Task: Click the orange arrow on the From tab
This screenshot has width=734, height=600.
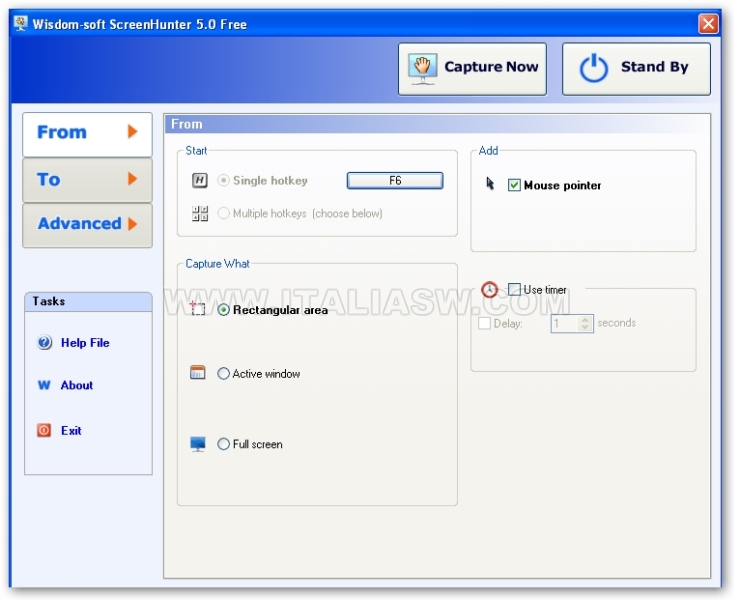Action: [132, 132]
